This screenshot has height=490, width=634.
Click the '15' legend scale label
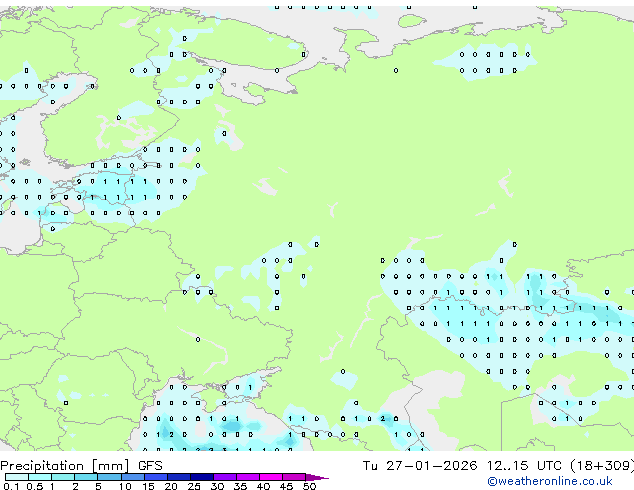click(x=148, y=486)
